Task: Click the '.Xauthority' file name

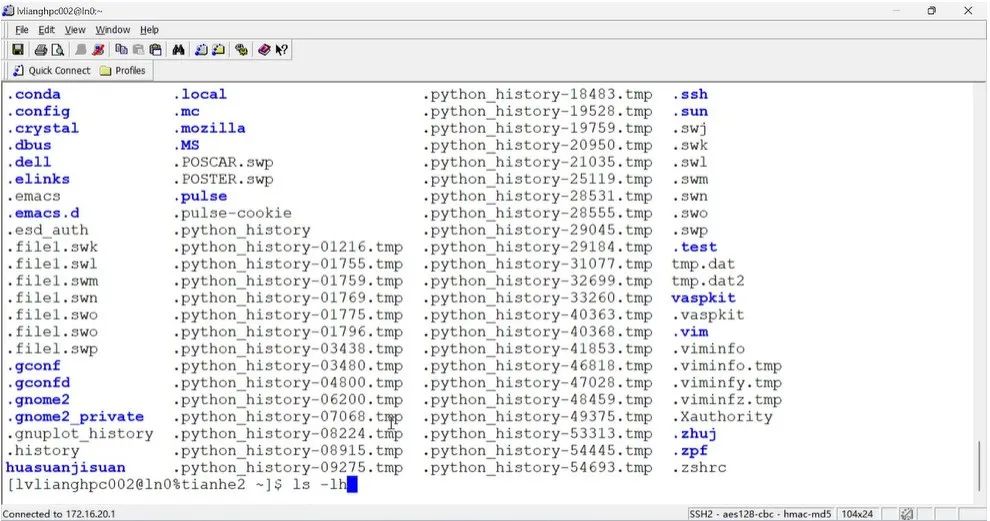Action: 722,417
